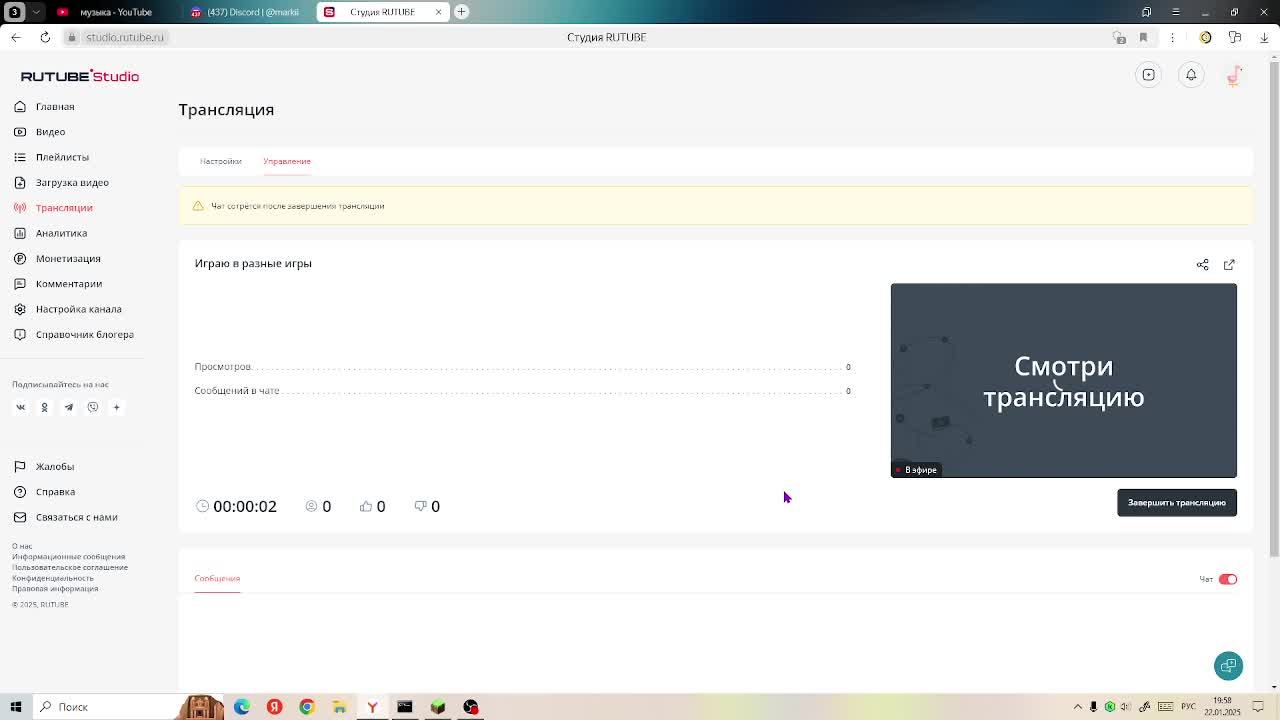Open broadcast in new window icon
Image resolution: width=1280 pixels, height=720 pixels.
[x=1229, y=265]
